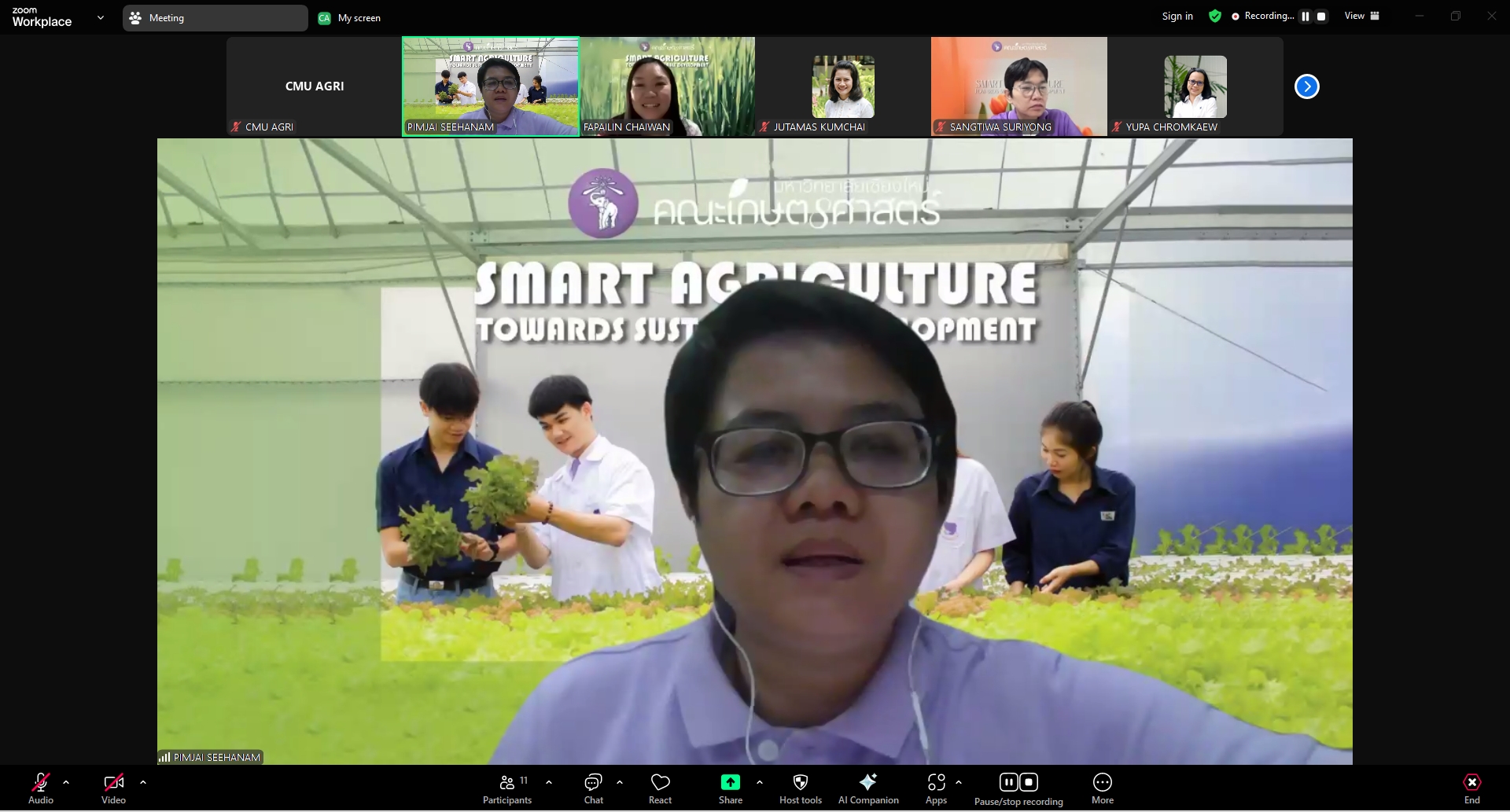The height and width of the screenshot is (812, 1510).
Task: Switch to the Meeting tab
Action: coord(215,18)
